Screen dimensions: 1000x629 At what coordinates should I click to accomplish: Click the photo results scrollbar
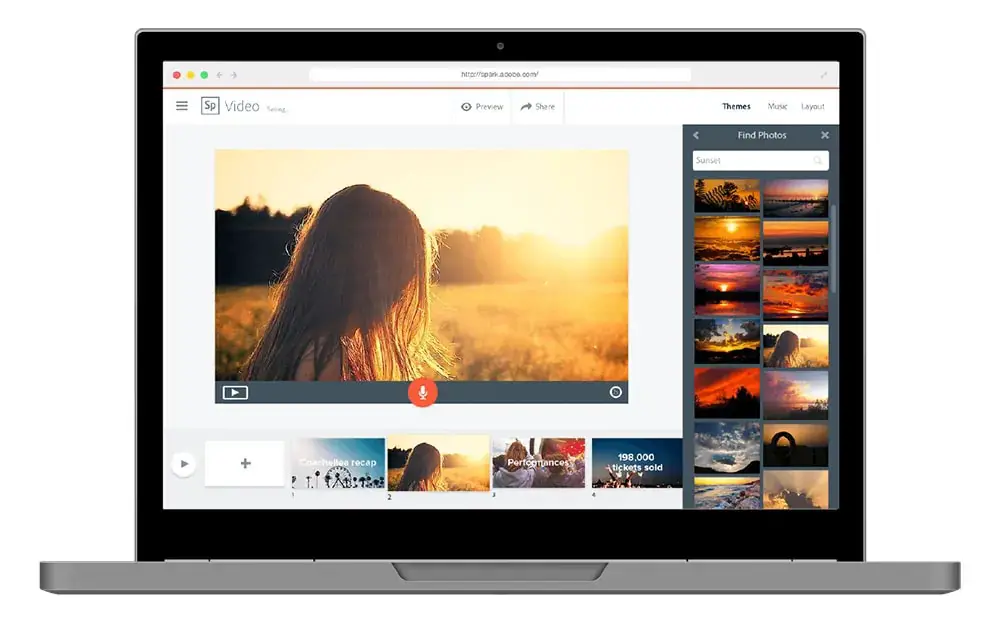[833, 249]
